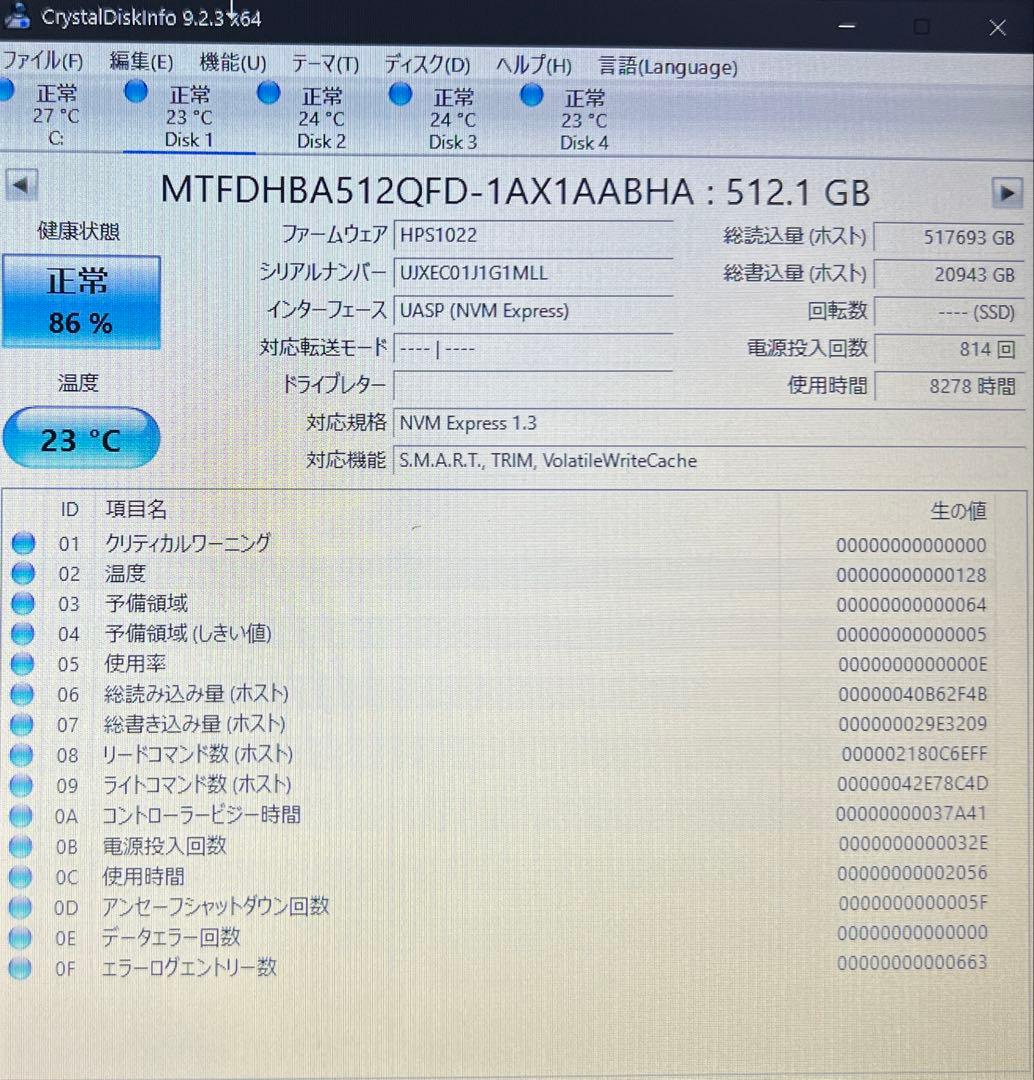The height and width of the screenshot is (1080, 1034).
Task: Click status icon for 総書き込み量 (ホスト) row
Action: pos(22,725)
